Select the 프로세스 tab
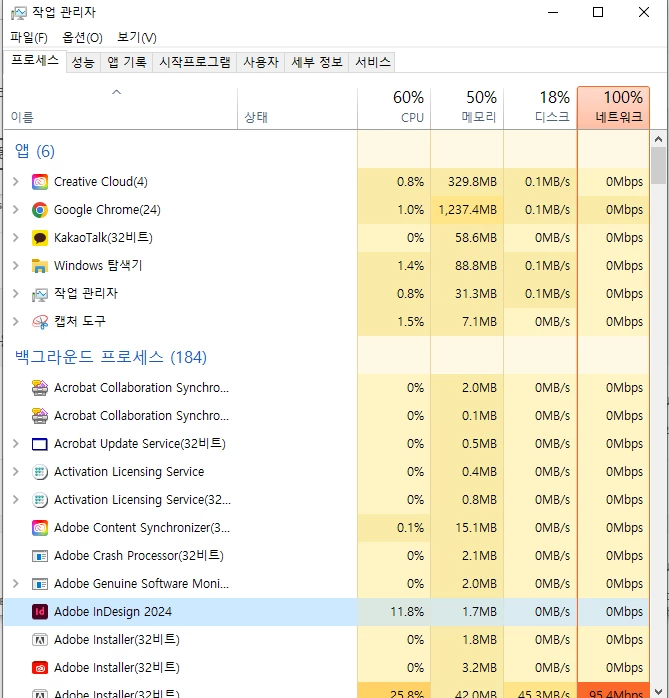Viewport: 669px width, 698px height. pyautogui.click(x=35, y=61)
